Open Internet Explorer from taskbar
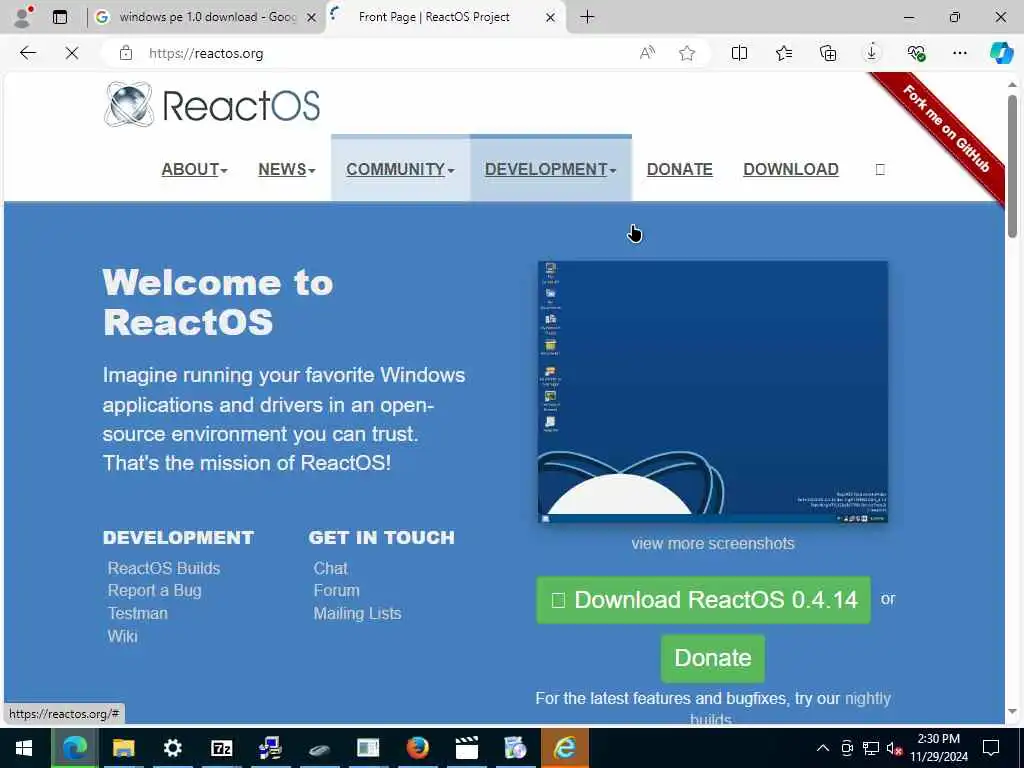The height and width of the screenshot is (768, 1024). (565, 748)
